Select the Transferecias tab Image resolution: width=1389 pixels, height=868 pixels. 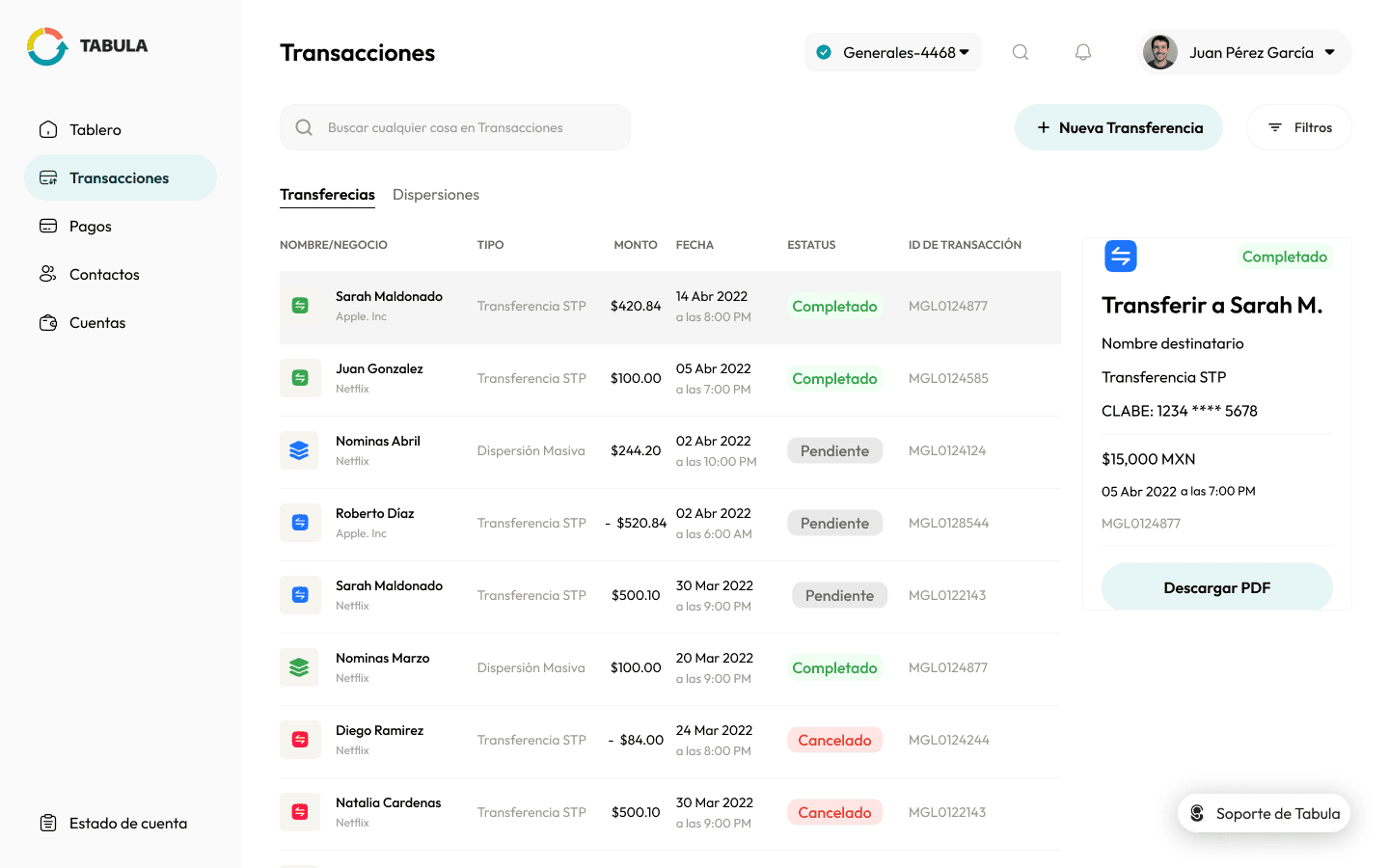click(x=327, y=195)
